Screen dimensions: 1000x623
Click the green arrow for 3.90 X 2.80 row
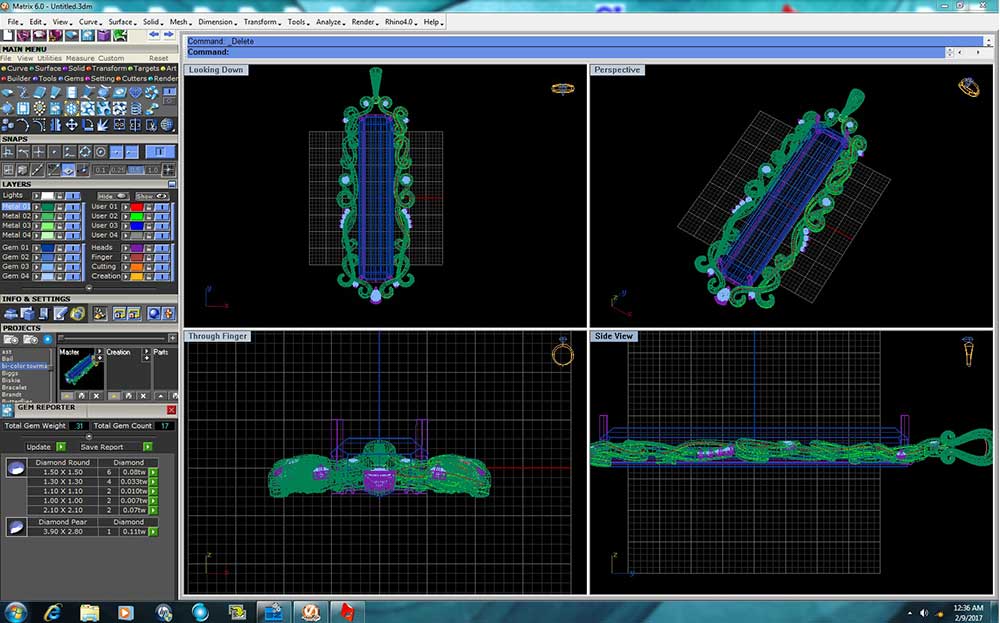[x=153, y=531]
